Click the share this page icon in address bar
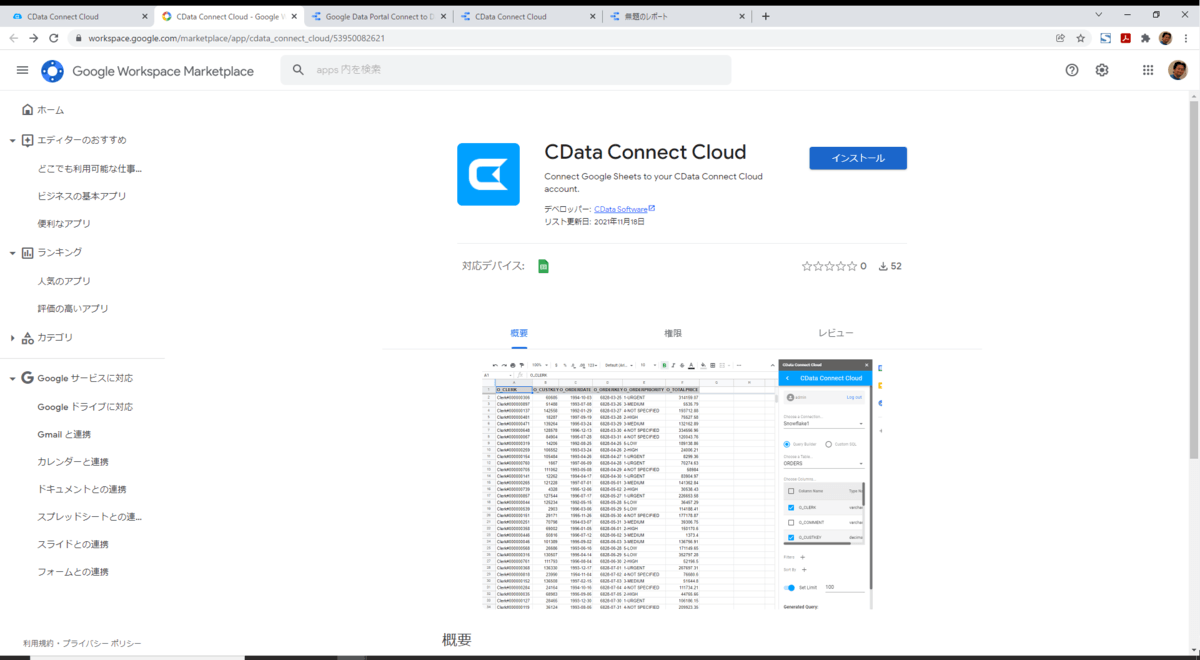1200x660 pixels. point(1060,38)
